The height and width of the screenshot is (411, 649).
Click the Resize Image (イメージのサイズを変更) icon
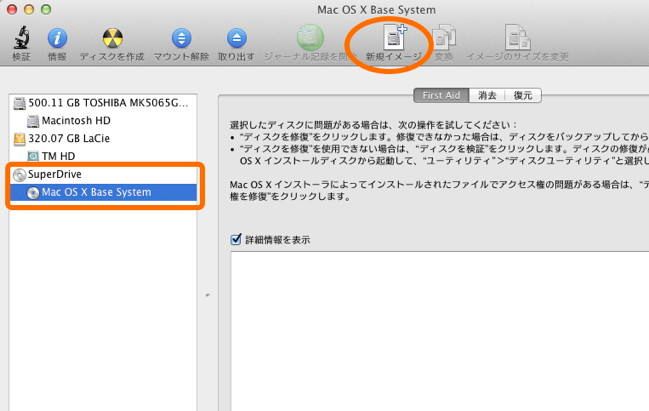[517, 38]
